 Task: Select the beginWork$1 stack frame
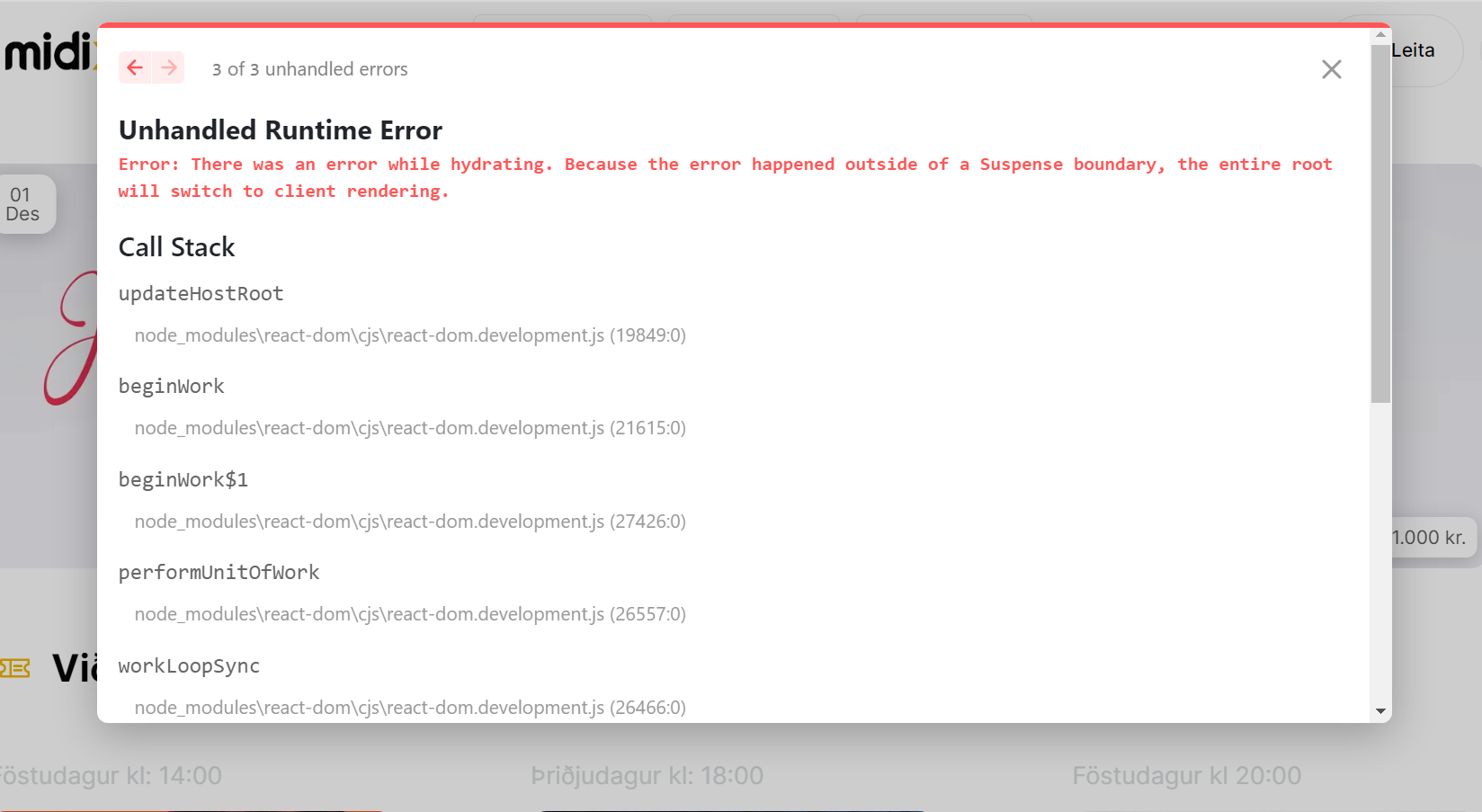coord(183,480)
